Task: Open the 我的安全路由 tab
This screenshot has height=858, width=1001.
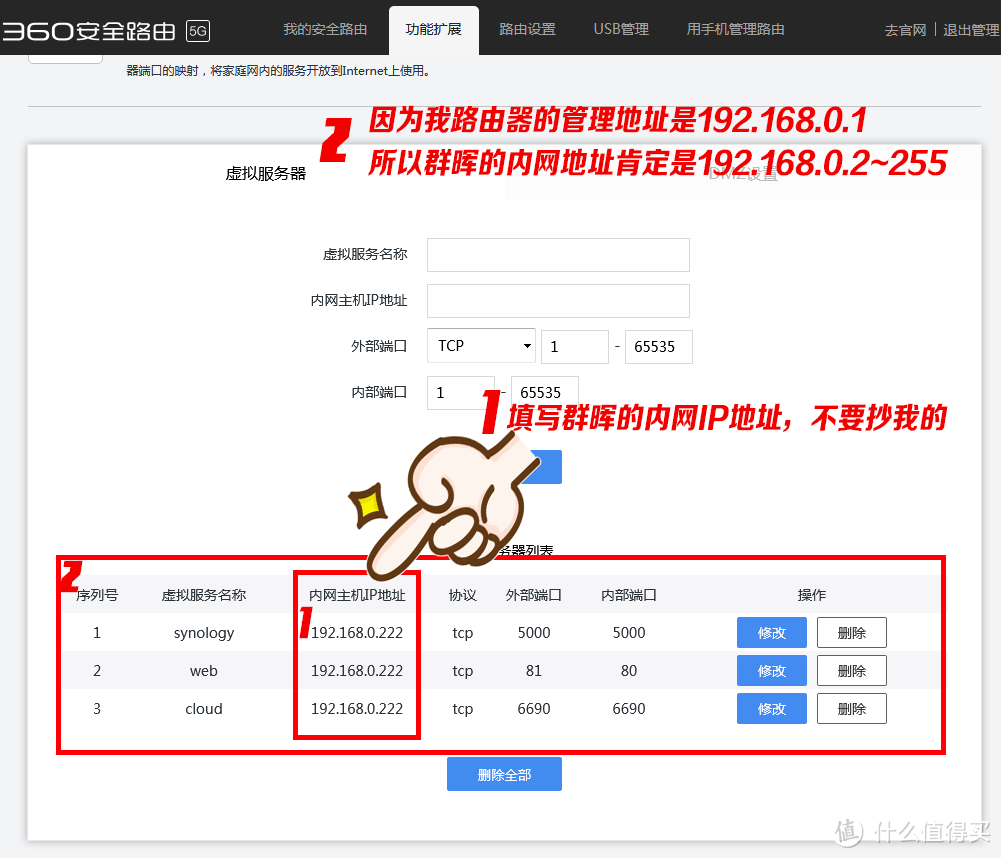Action: point(326,29)
